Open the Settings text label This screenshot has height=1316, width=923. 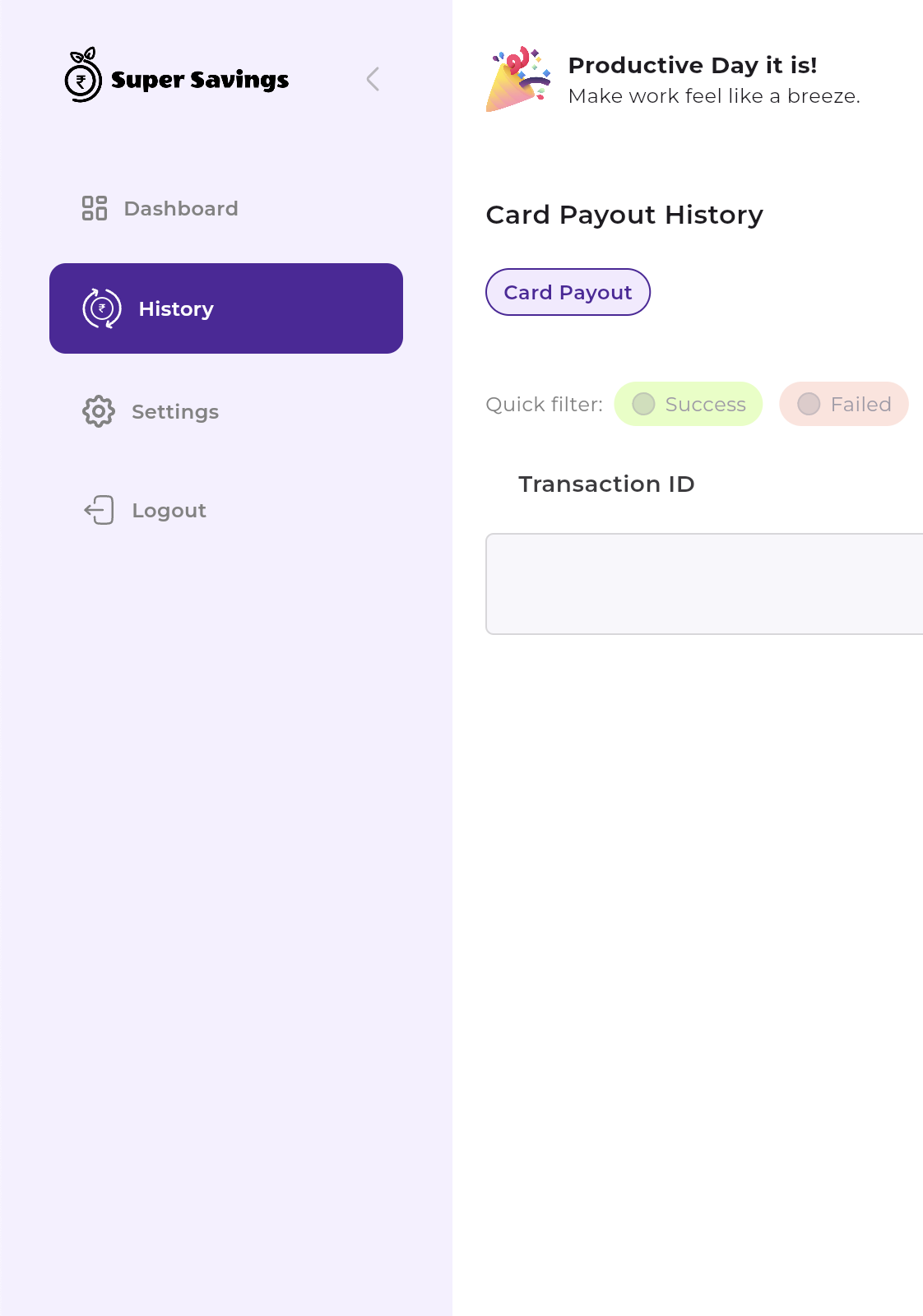[175, 411]
